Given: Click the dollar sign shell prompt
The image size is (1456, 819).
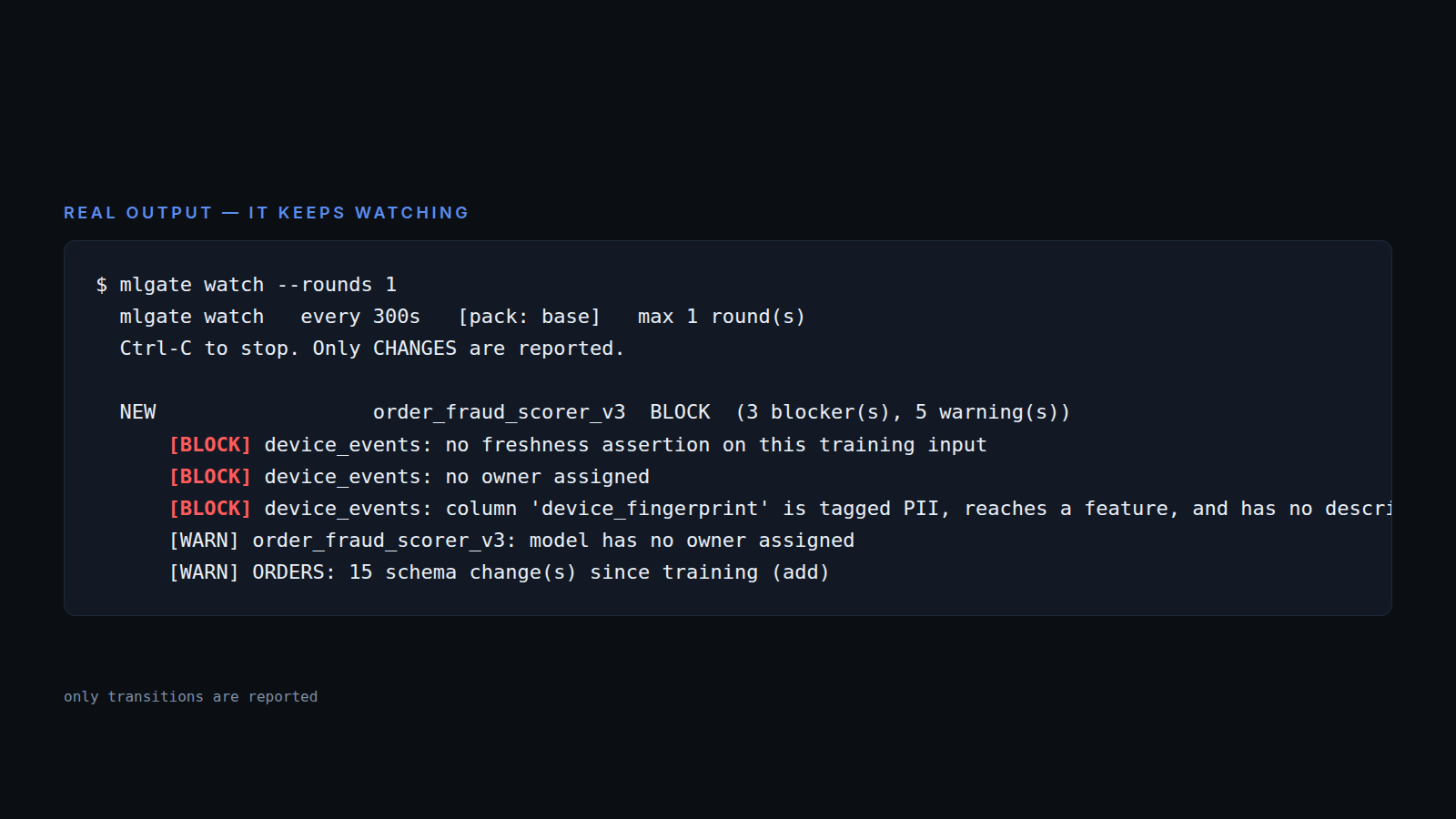Looking at the screenshot, I should tap(101, 285).
